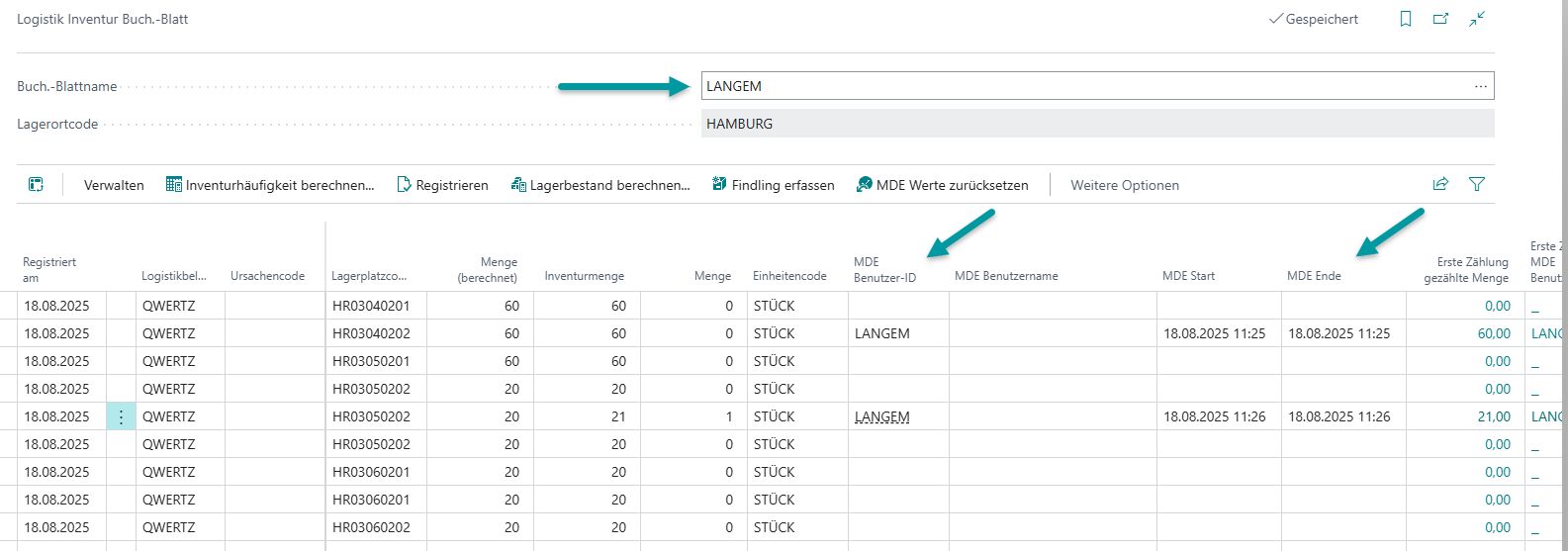This screenshot has height=551, width=1568.
Task: Open page in new window icon
Action: [1441, 19]
